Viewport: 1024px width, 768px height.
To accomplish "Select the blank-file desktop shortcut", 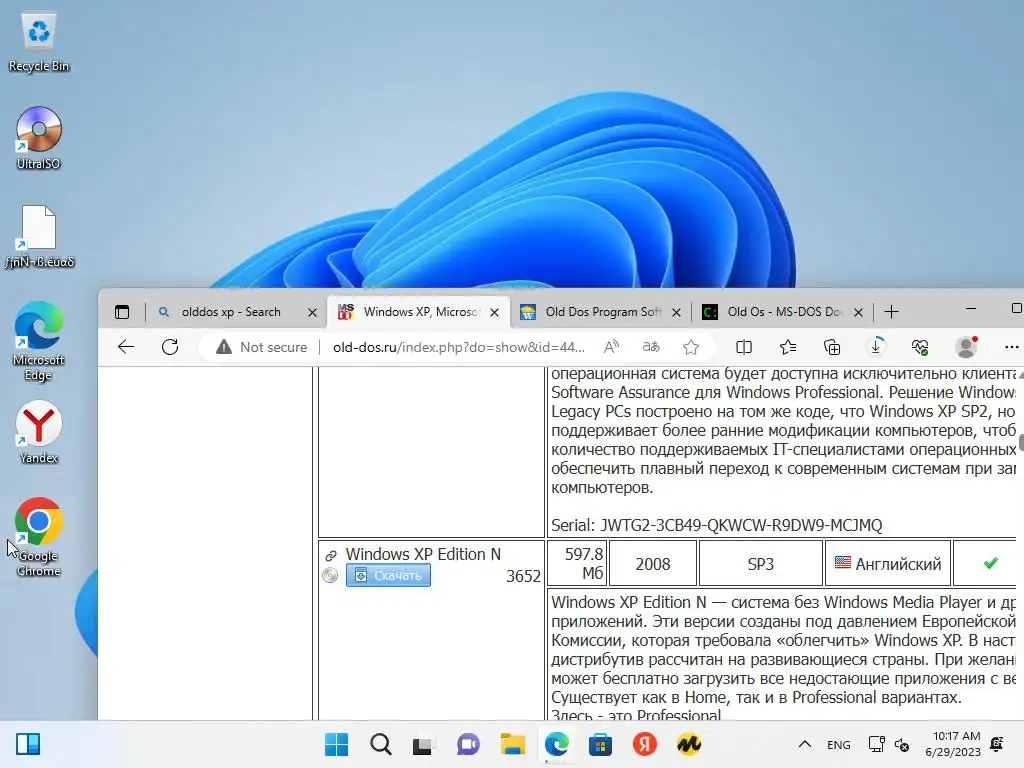I will [x=39, y=236].
